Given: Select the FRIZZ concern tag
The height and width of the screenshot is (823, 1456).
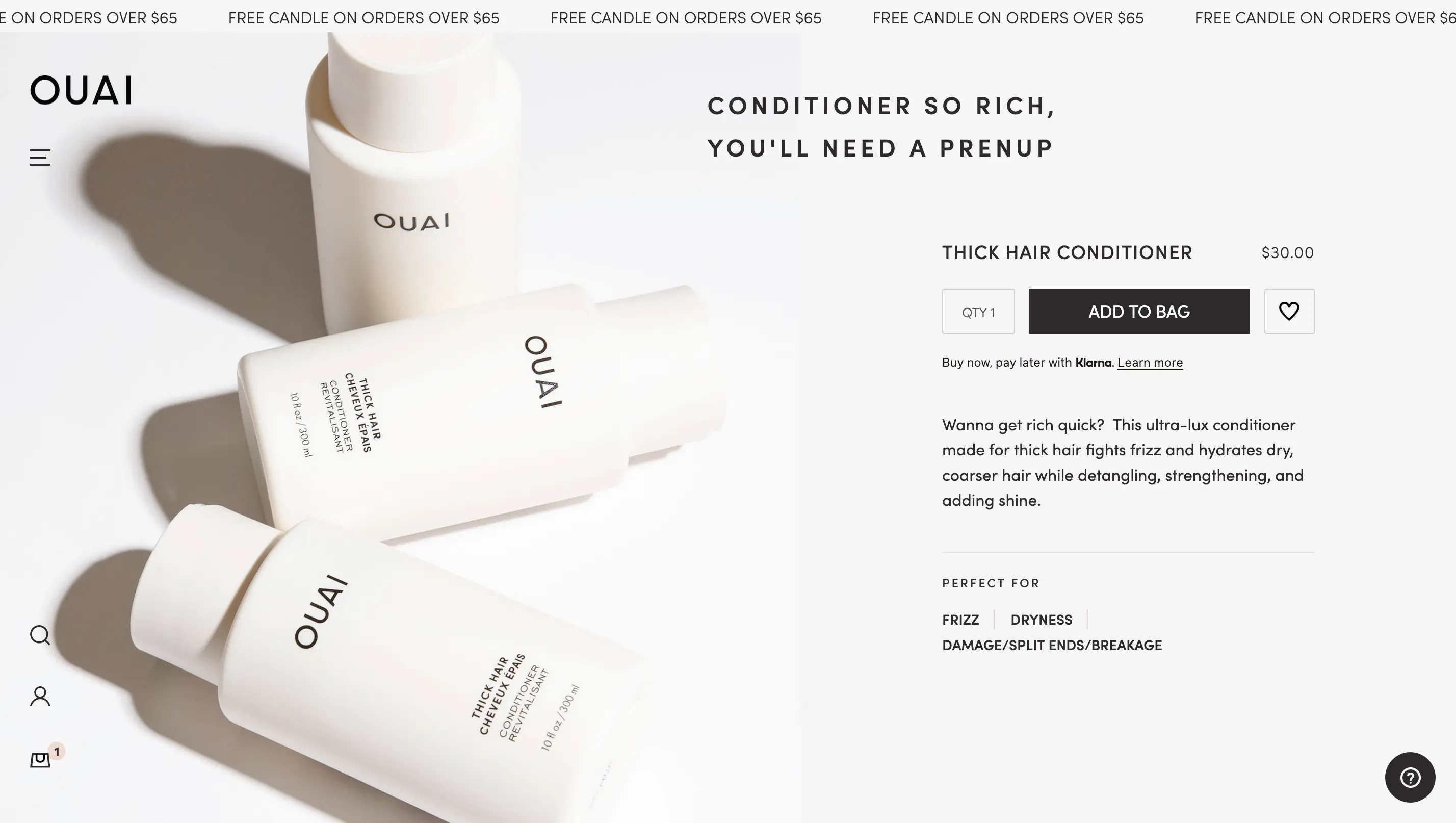Looking at the screenshot, I should (x=960, y=619).
